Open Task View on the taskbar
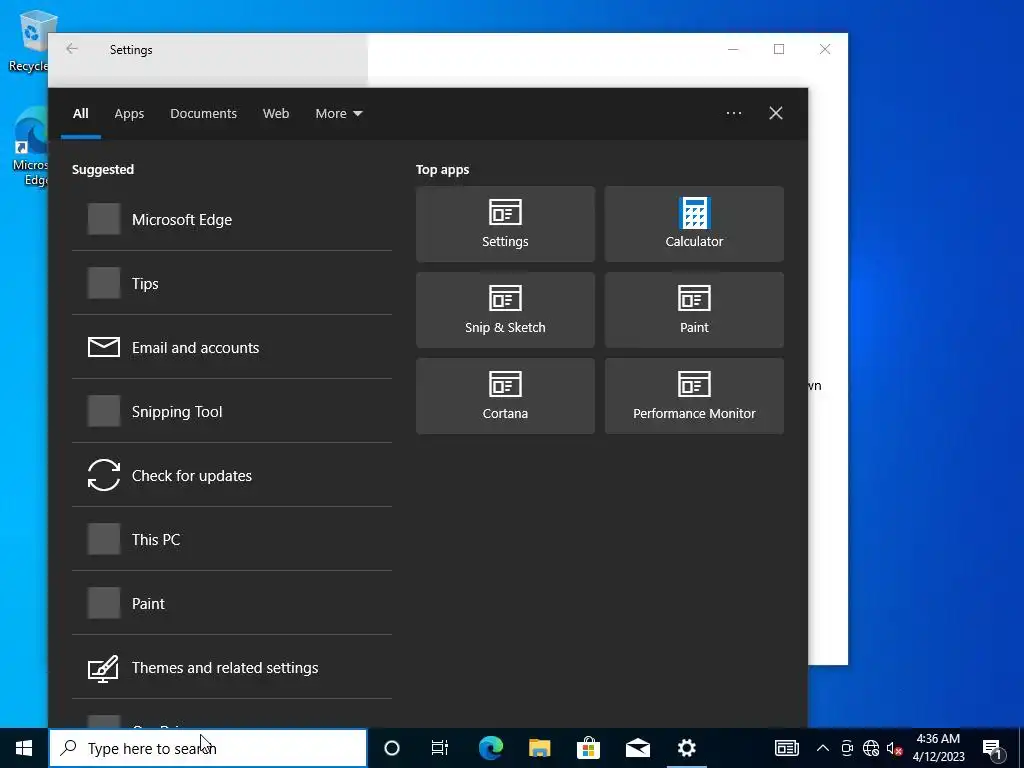 (x=440, y=748)
